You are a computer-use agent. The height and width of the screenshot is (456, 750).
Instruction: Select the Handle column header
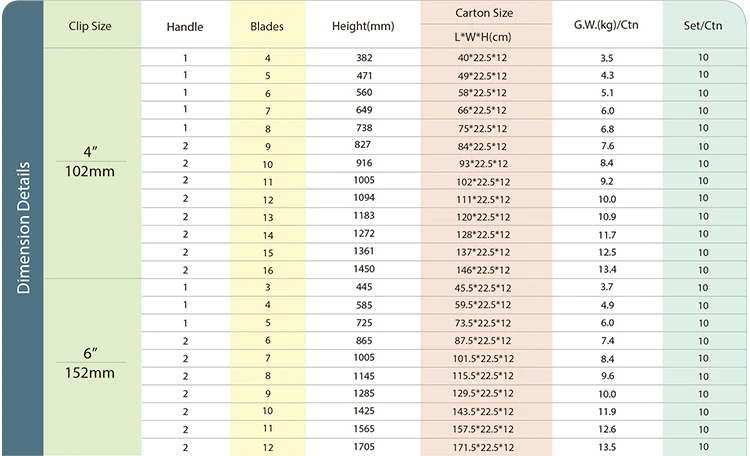(x=185, y=27)
